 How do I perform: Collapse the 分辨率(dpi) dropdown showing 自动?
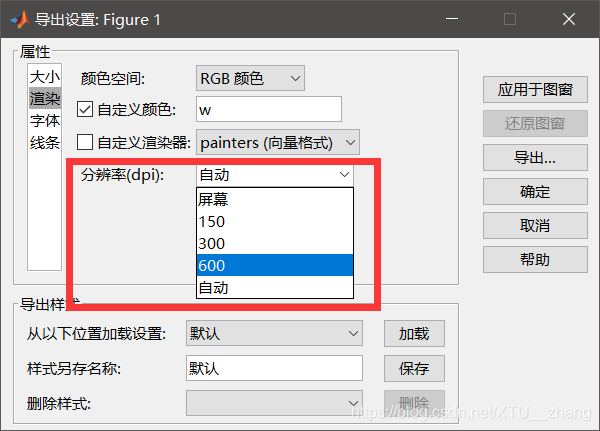[275, 175]
